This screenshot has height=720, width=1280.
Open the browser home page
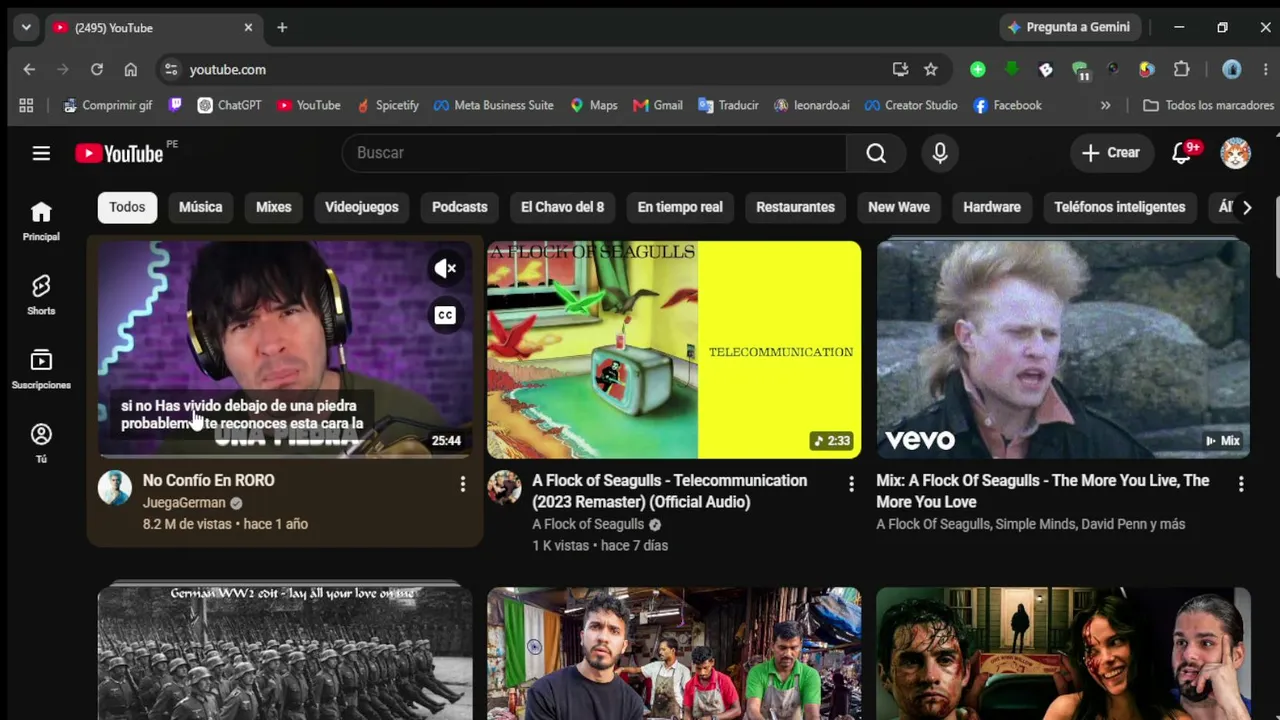[131, 69]
